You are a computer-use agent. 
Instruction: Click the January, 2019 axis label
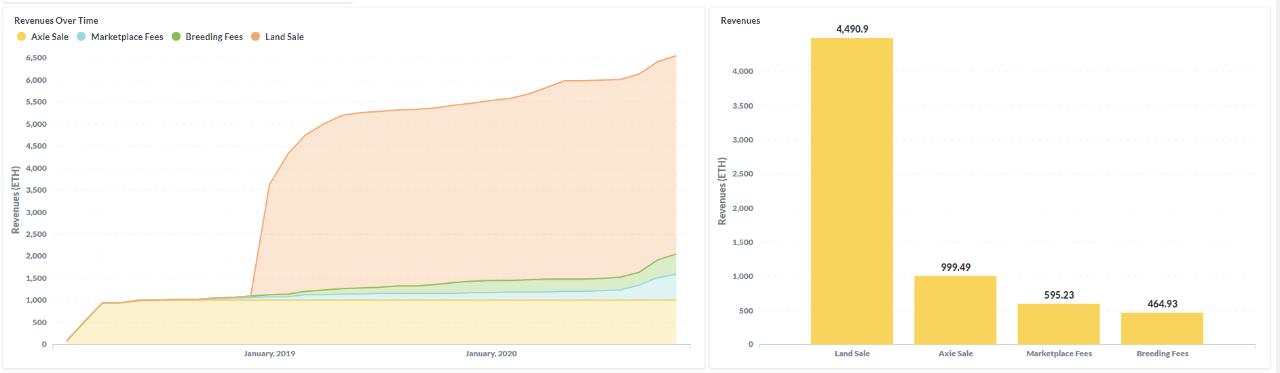point(270,354)
